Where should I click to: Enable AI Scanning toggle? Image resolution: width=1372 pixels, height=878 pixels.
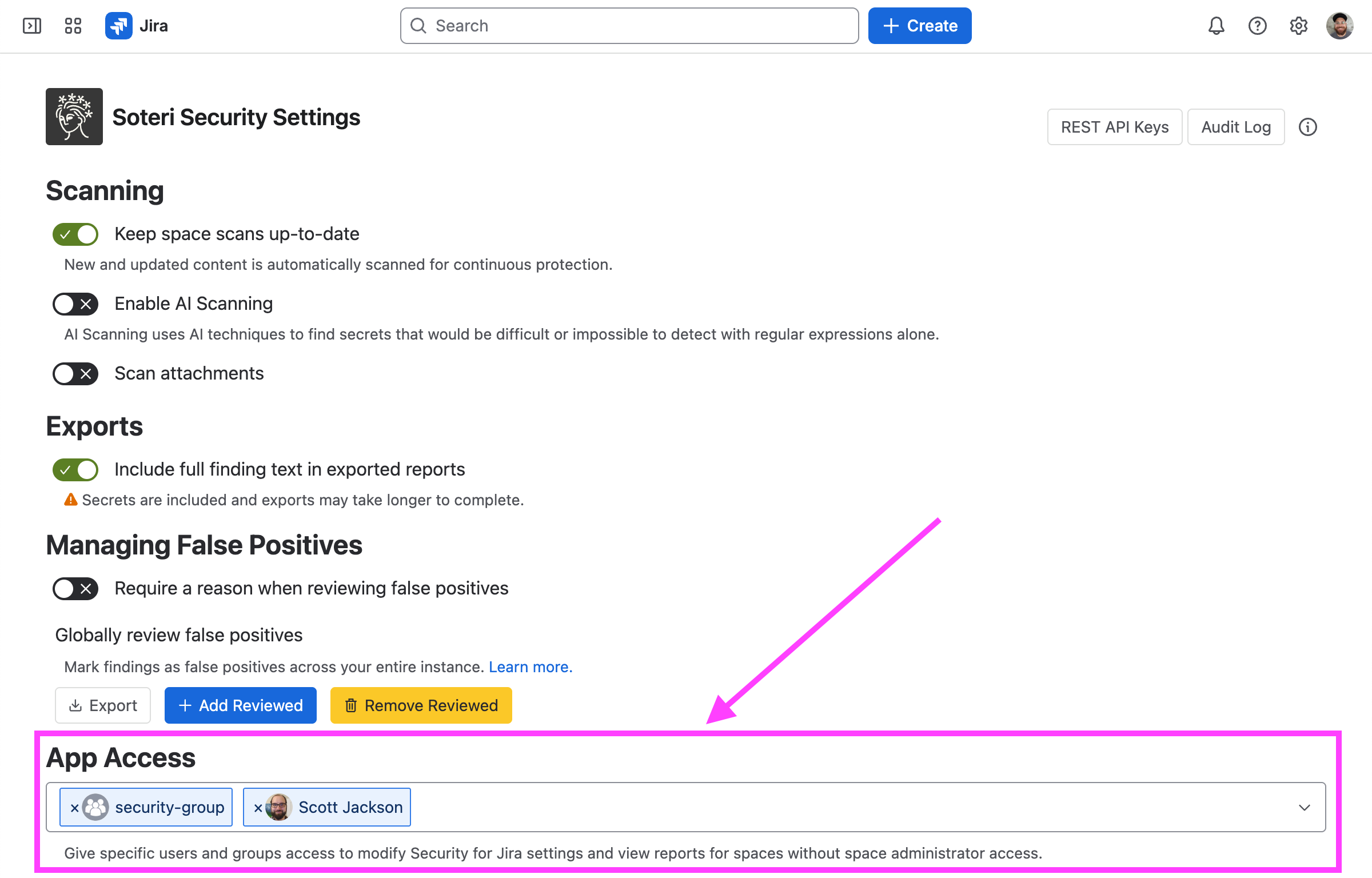(75, 304)
